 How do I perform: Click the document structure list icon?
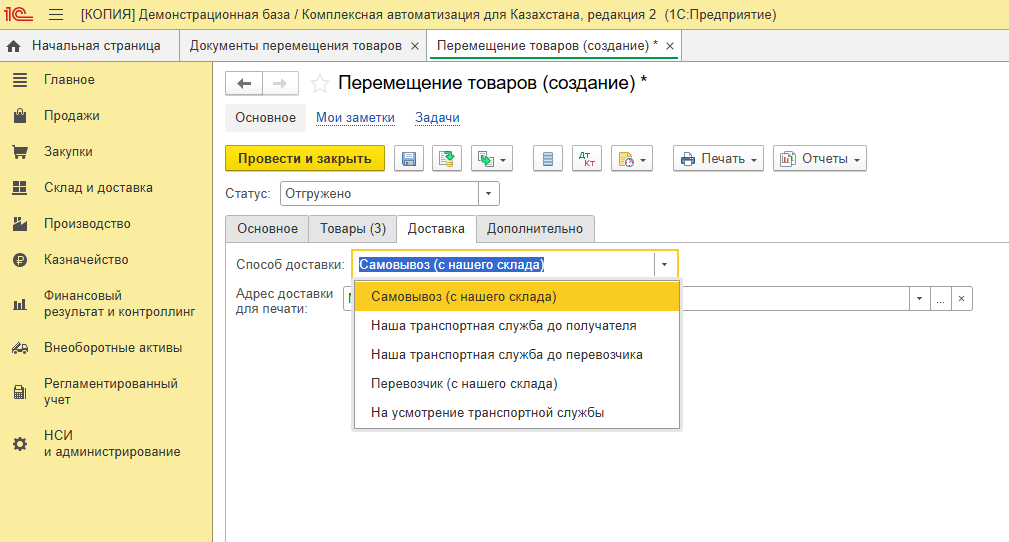[x=547, y=159]
